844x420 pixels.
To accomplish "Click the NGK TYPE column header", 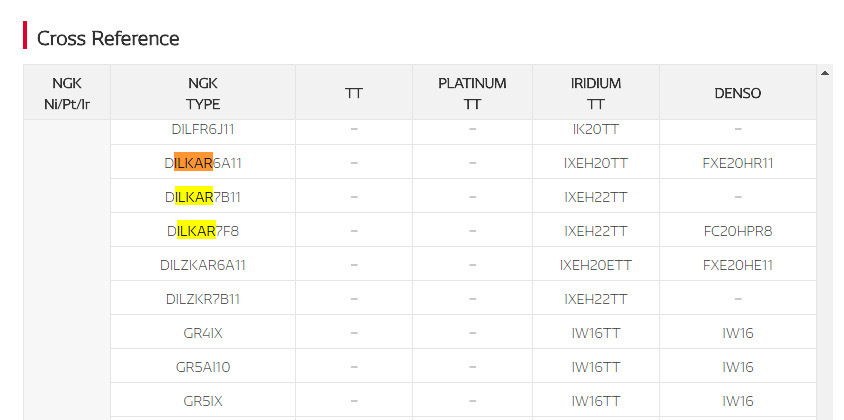I will tap(203, 93).
